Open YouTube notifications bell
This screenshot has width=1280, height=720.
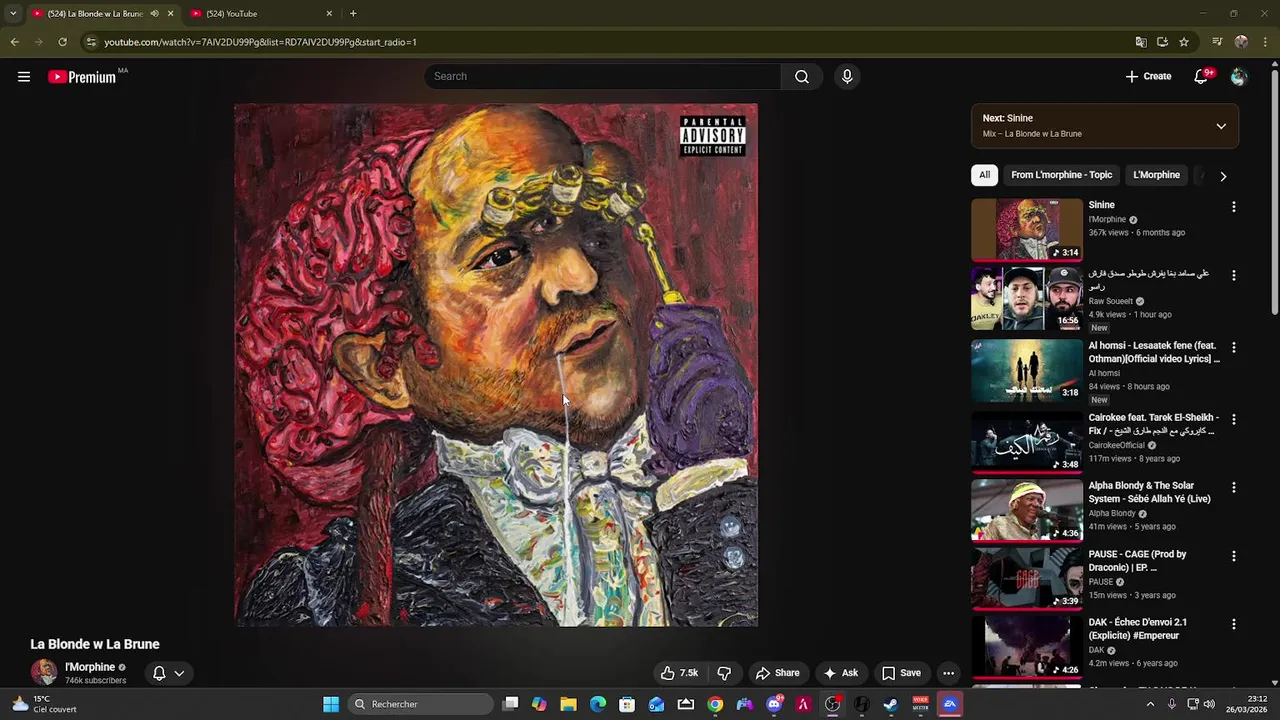click(1202, 77)
